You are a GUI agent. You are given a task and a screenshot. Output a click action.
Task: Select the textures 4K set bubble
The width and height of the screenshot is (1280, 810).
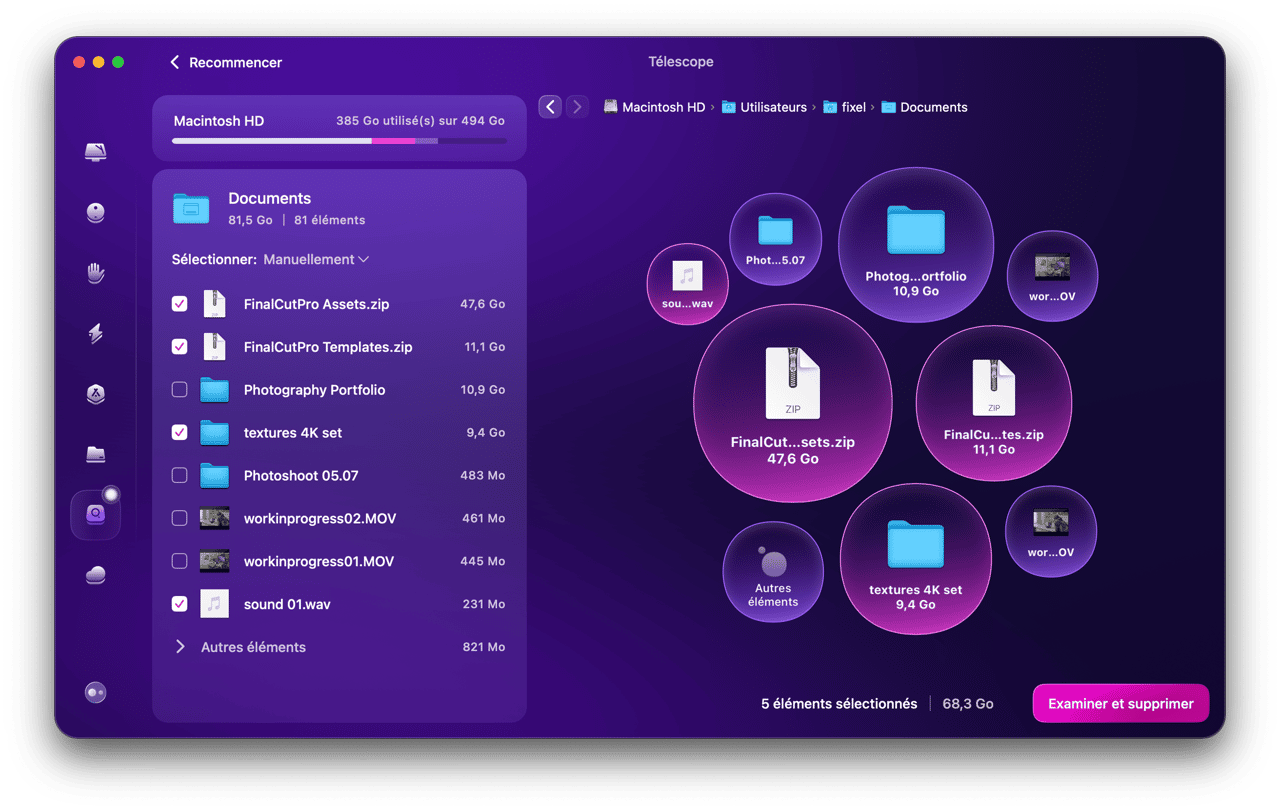point(915,559)
